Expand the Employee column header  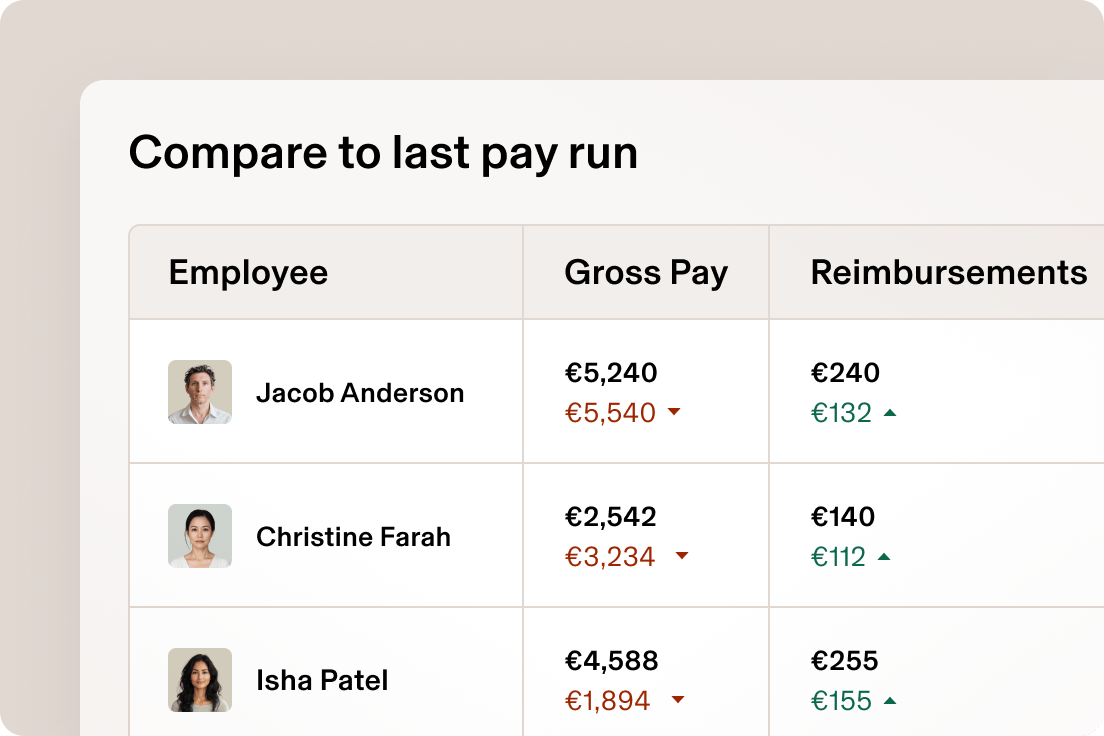tap(249, 272)
